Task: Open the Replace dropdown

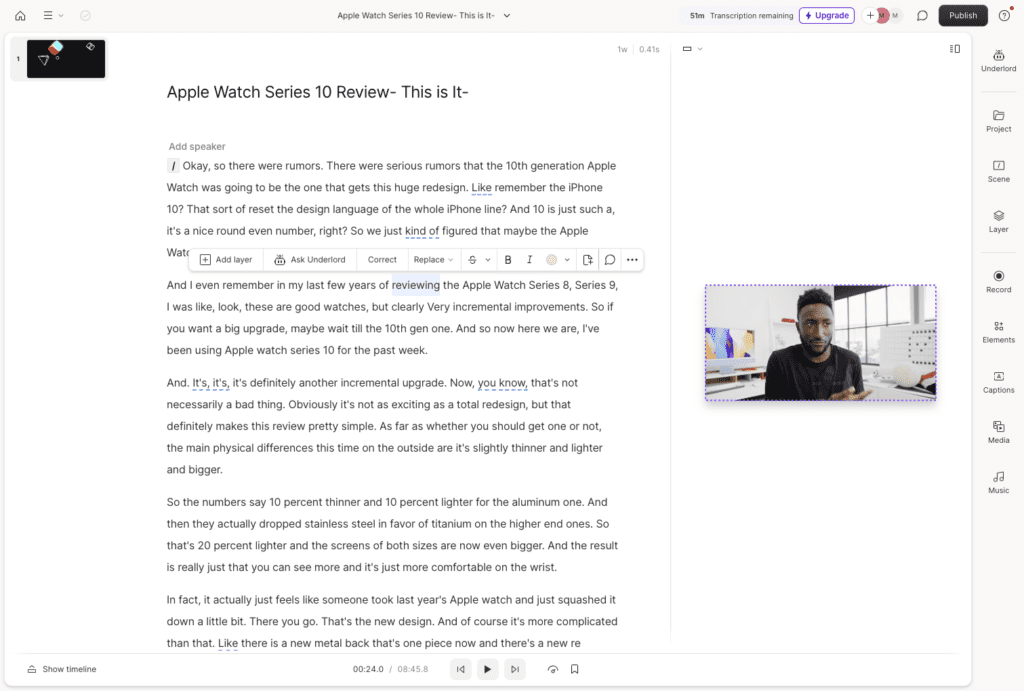Action: coord(433,260)
